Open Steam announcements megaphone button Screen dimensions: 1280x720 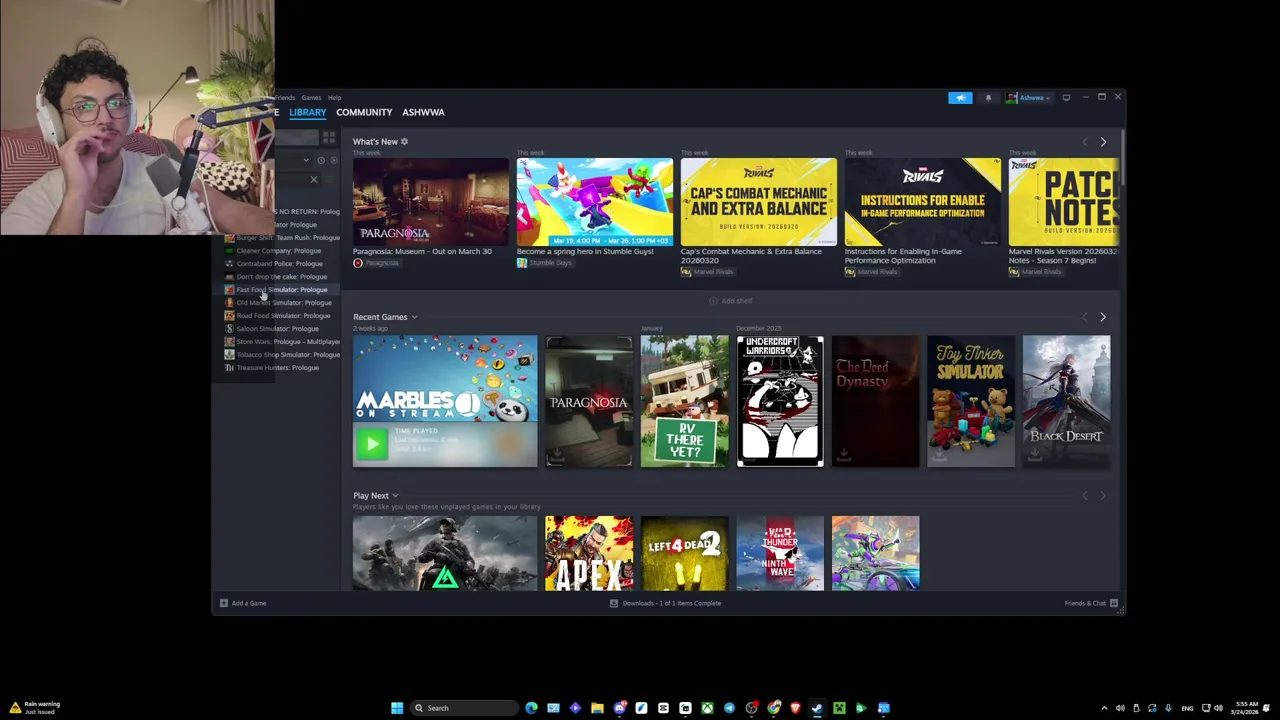click(960, 98)
